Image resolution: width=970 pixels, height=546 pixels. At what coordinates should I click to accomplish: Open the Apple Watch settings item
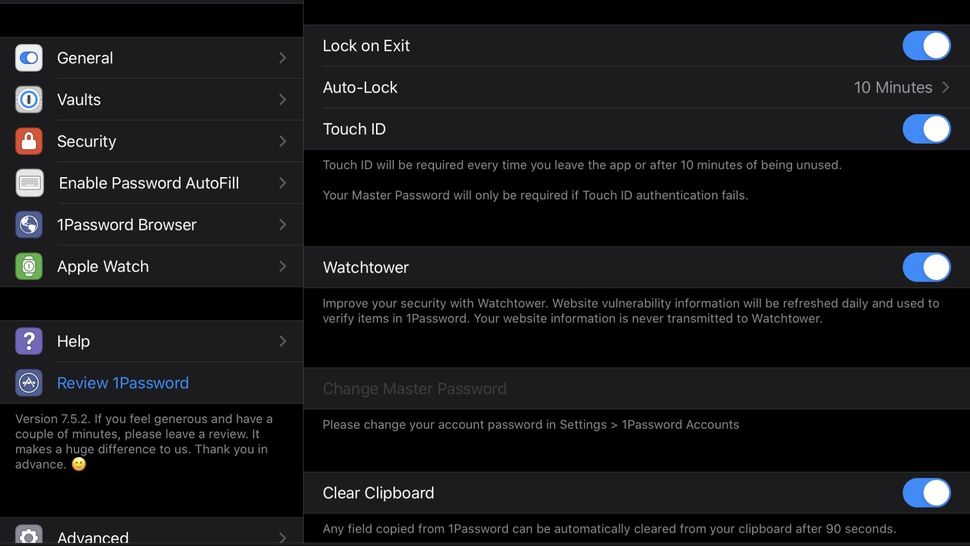click(103, 266)
